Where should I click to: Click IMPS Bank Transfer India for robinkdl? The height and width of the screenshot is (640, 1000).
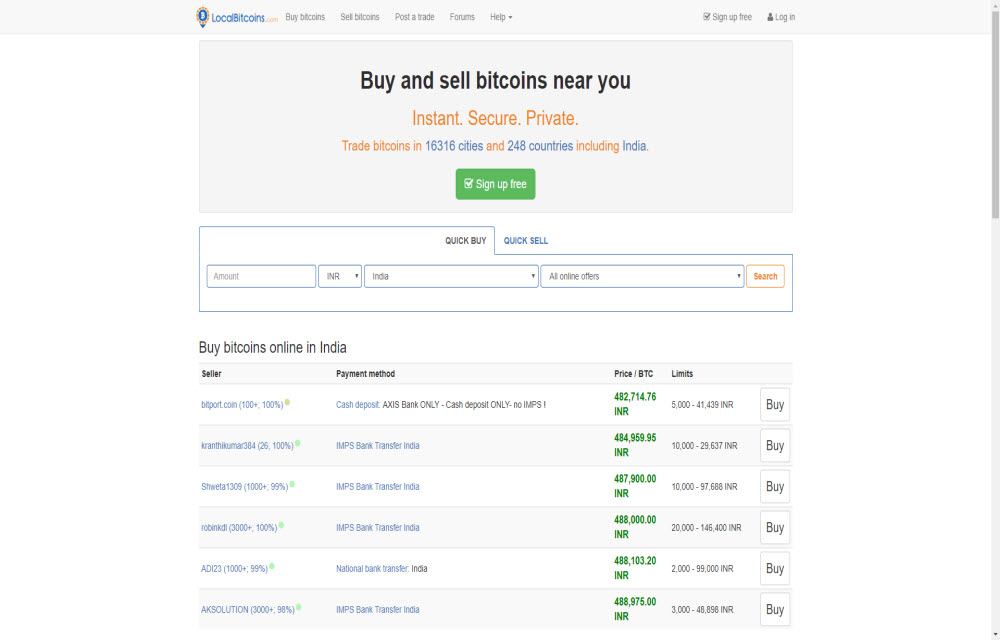pyautogui.click(x=378, y=528)
